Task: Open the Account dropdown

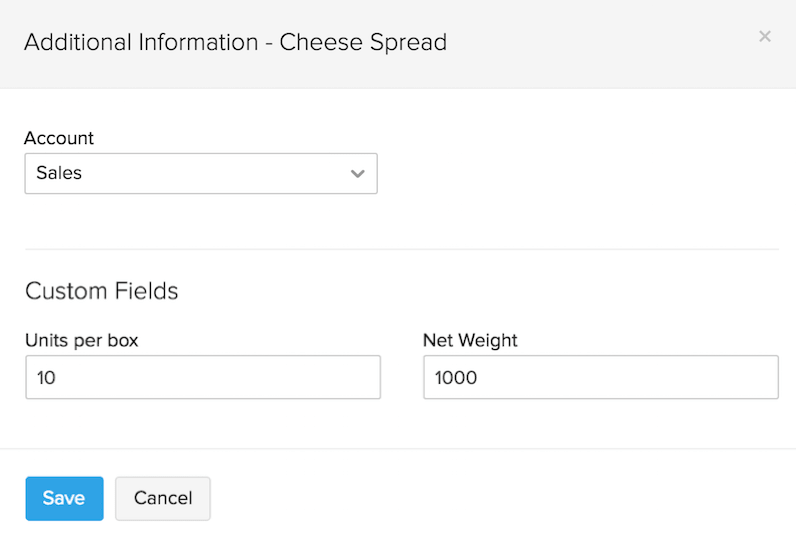Action: tap(200, 173)
